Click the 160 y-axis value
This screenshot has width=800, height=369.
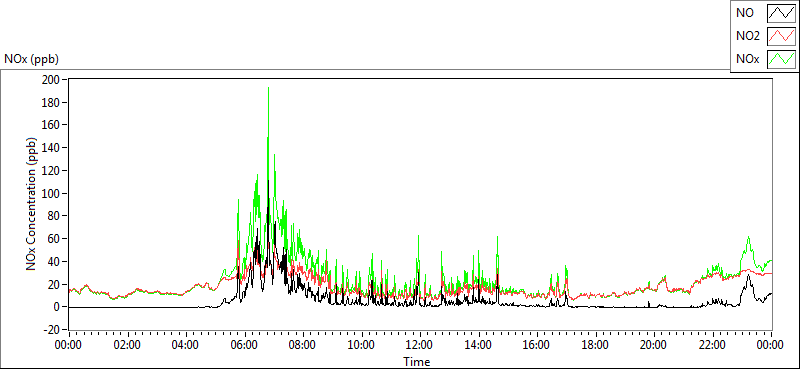click(50, 125)
